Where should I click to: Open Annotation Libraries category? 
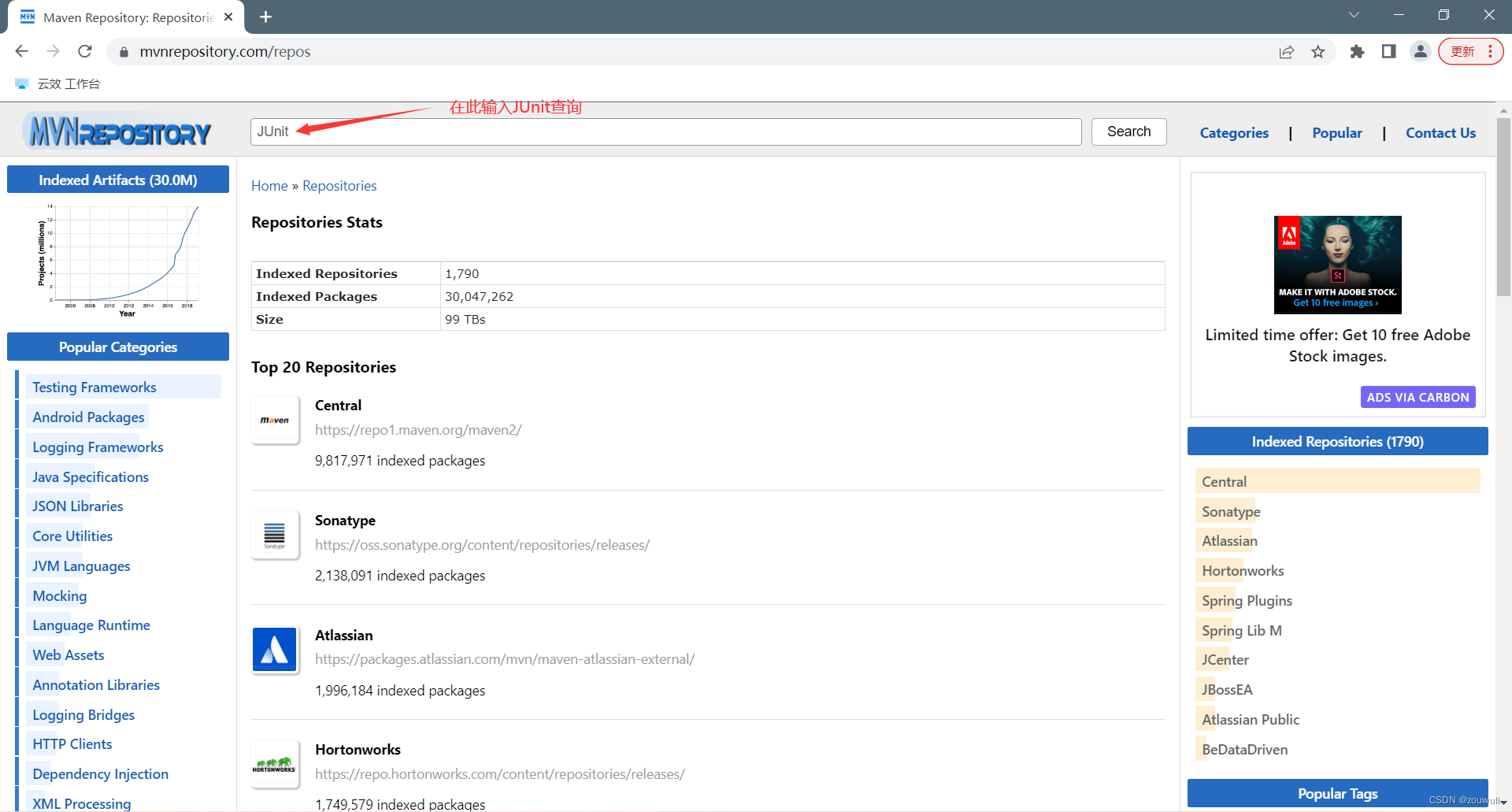(96, 685)
